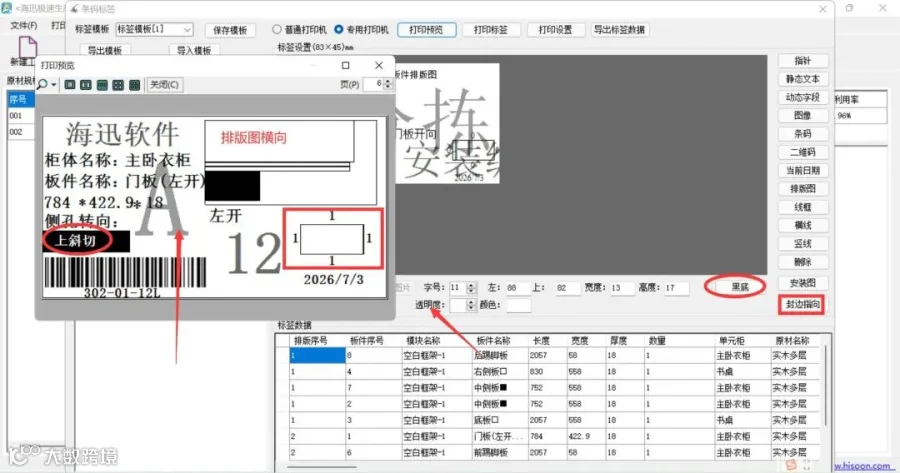Select the one-page view icon in print preview
The height and width of the screenshot is (473, 900).
coord(70,85)
